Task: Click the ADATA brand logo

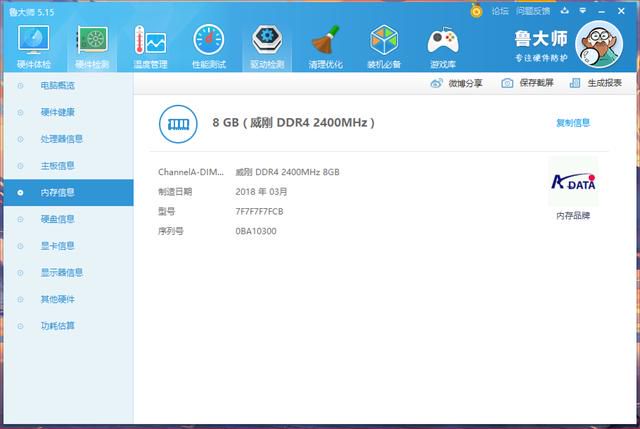Action: point(573,182)
